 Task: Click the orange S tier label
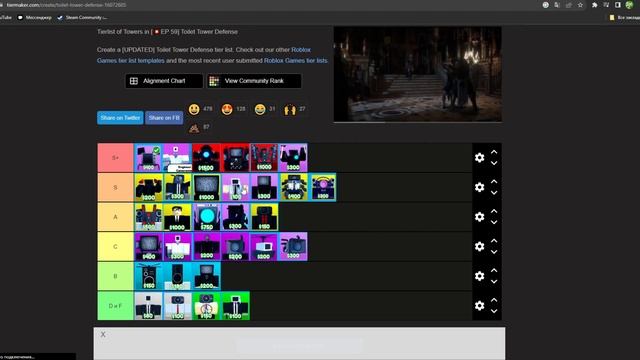tap(116, 187)
